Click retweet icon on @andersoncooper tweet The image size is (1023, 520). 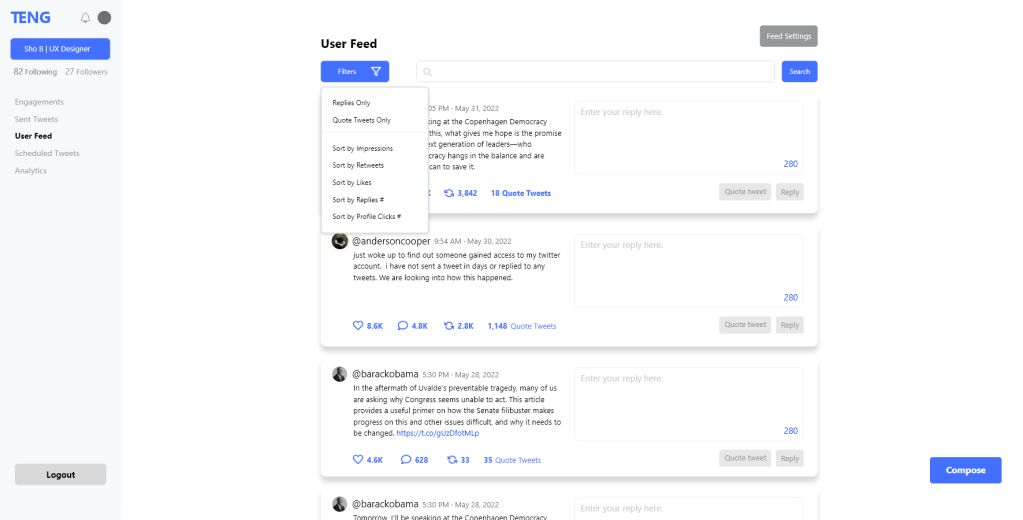tap(450, 326)
